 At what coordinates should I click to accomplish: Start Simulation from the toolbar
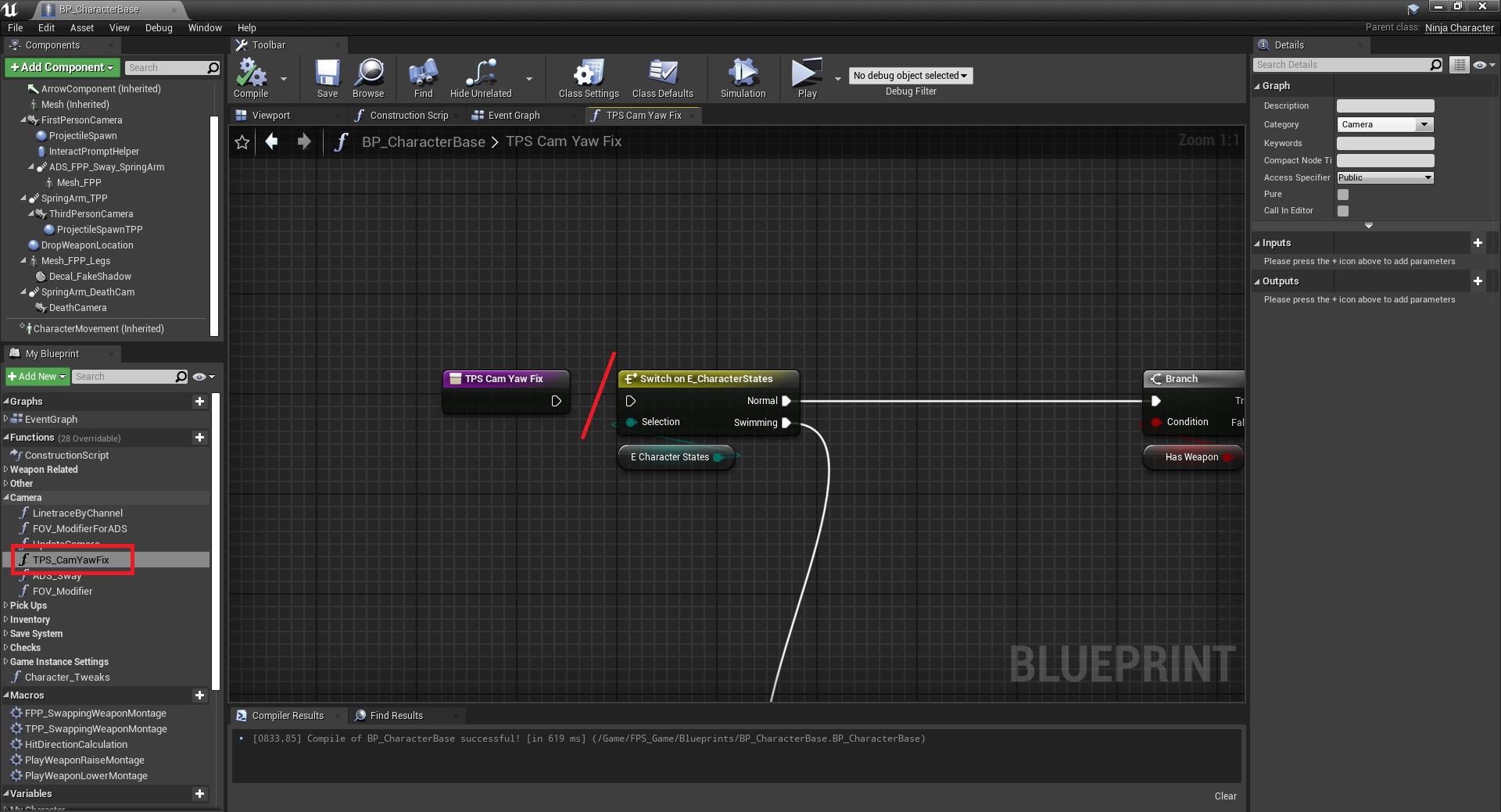(x=743, y=74)
